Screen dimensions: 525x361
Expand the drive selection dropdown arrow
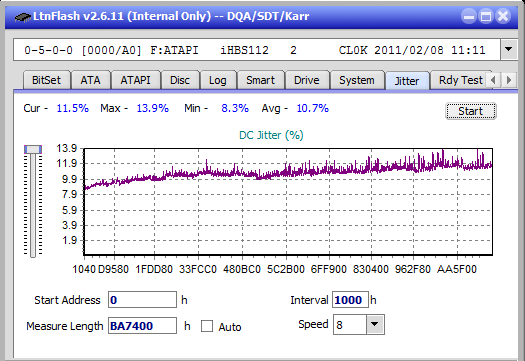508,50
